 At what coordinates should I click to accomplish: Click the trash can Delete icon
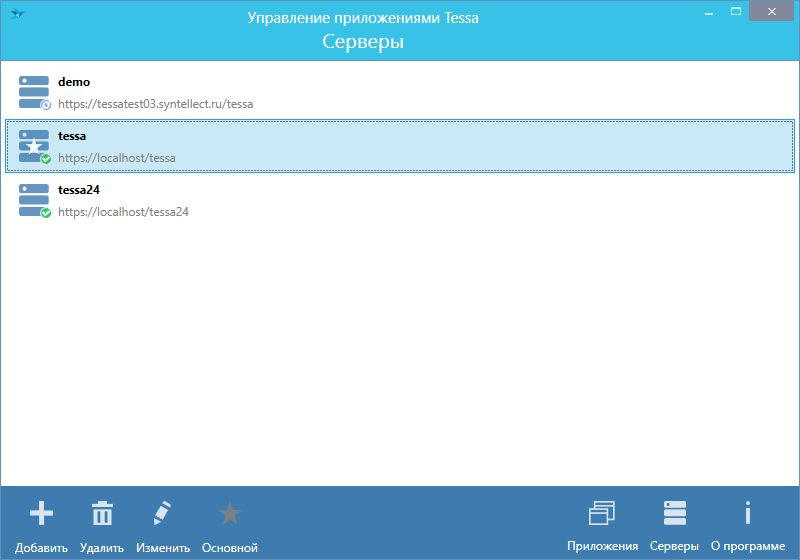click(x=102, y=513)
